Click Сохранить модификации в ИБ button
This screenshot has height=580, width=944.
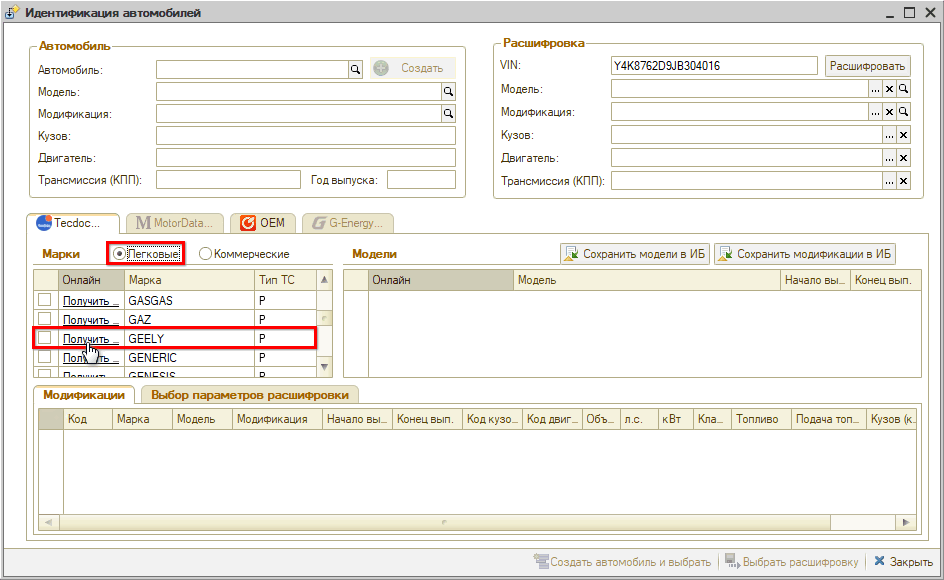[804, 254]
